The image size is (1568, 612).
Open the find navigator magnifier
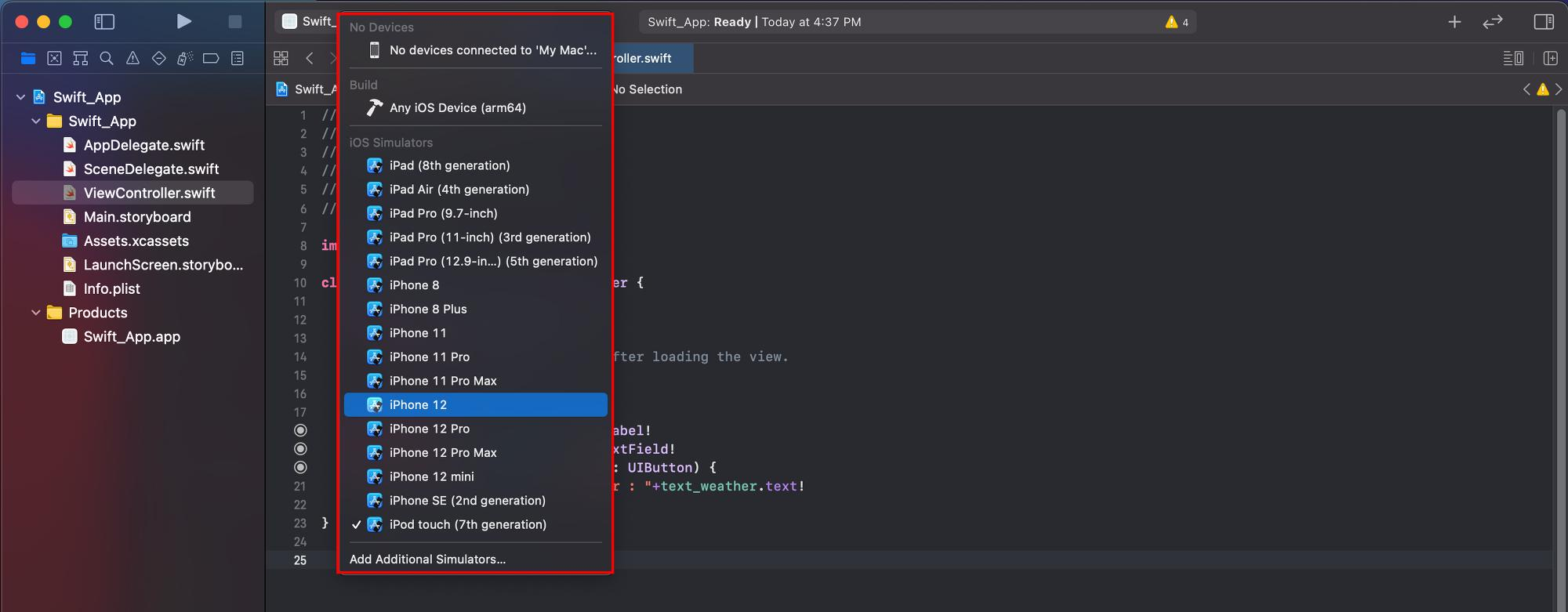[x=107, y=58]
